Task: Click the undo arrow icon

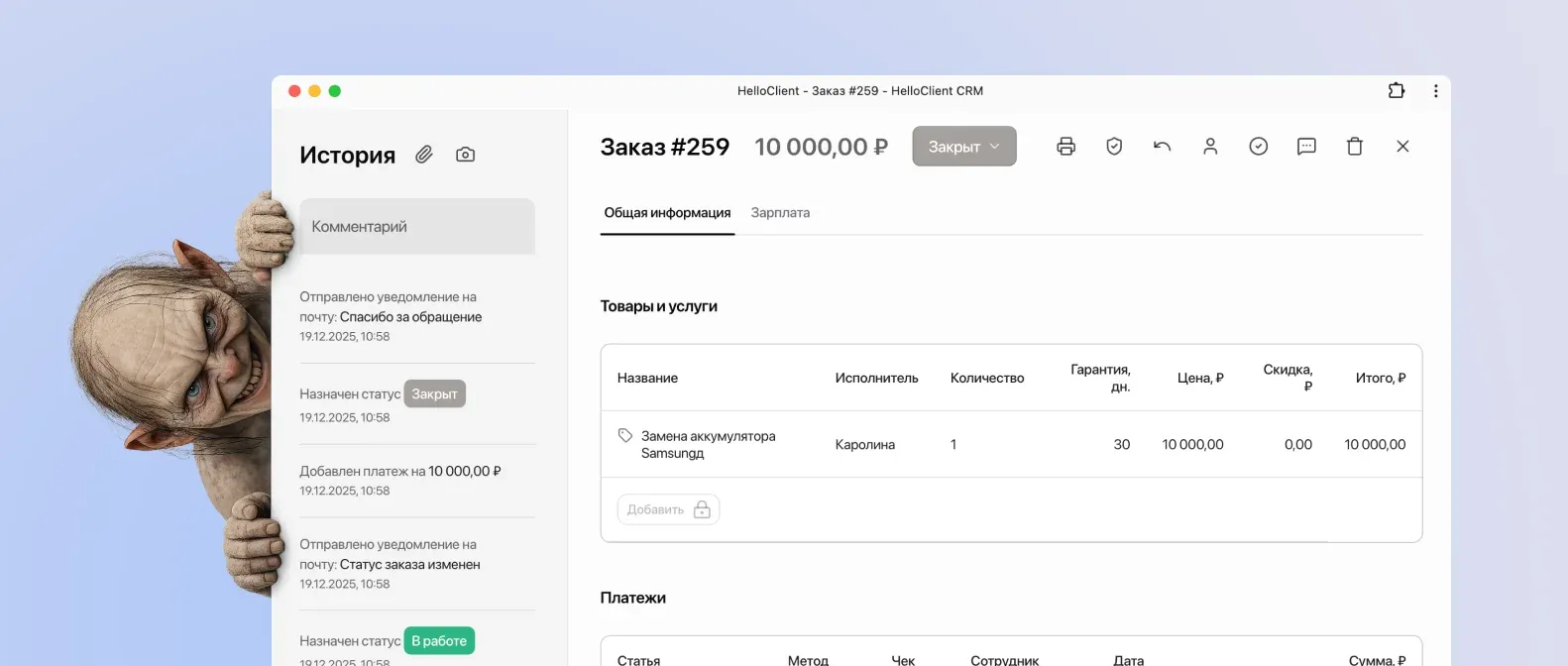Action: [x=1162, y=147]
